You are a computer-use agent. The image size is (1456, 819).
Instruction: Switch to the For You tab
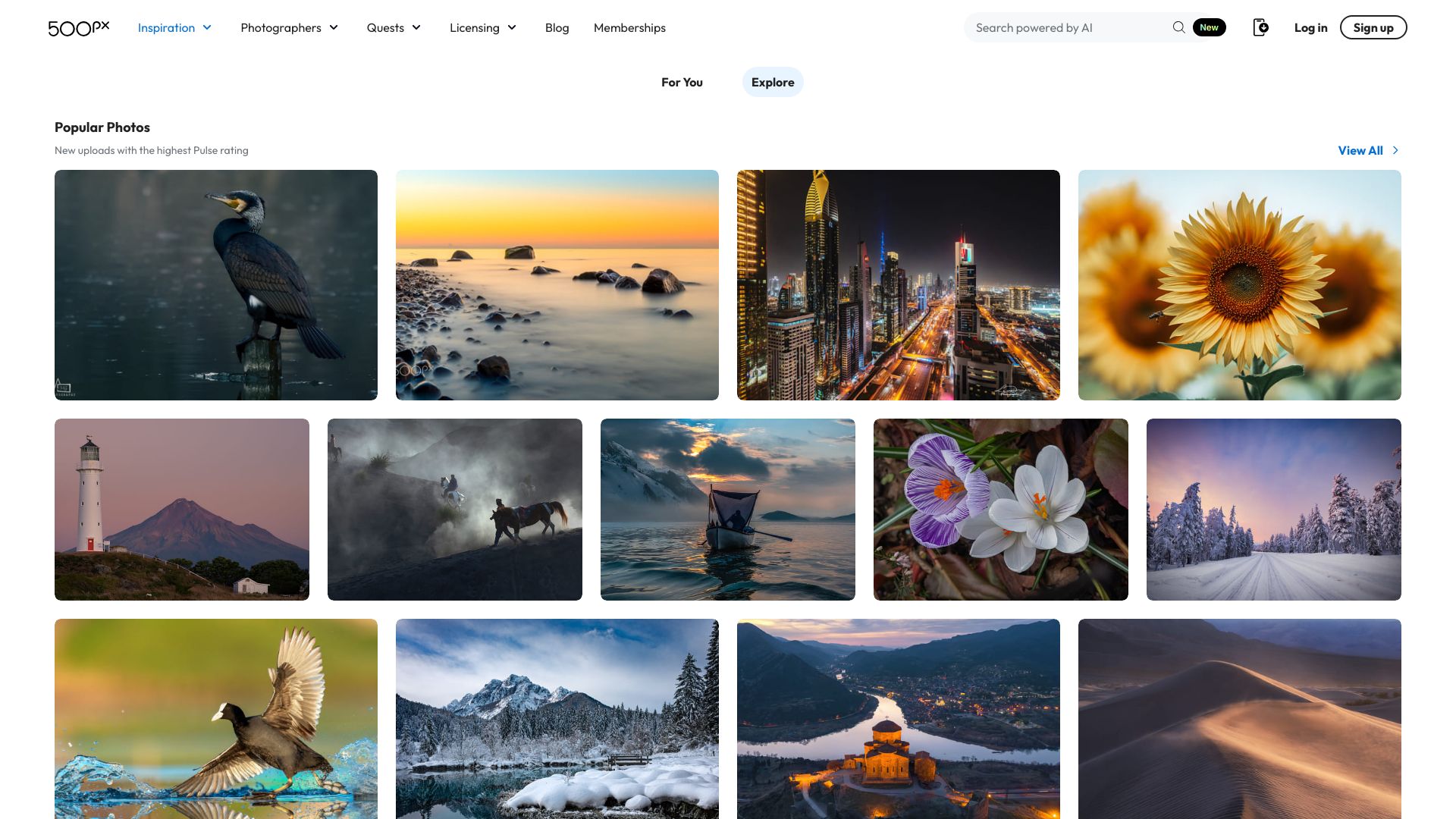[x=682, y=82]
